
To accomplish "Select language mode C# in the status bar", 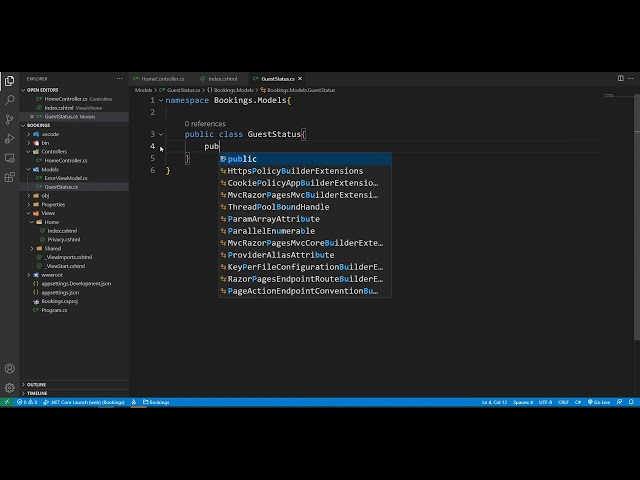I will (x=578, y=402).
